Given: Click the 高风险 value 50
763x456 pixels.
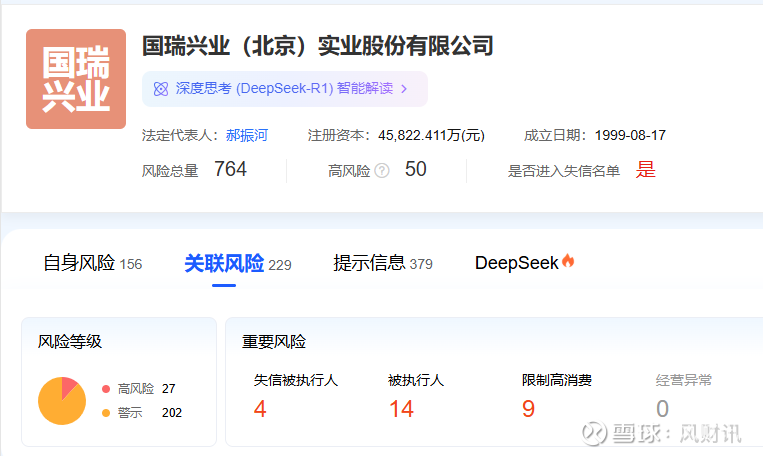Looking at the screenshot, I should (416, 169).
